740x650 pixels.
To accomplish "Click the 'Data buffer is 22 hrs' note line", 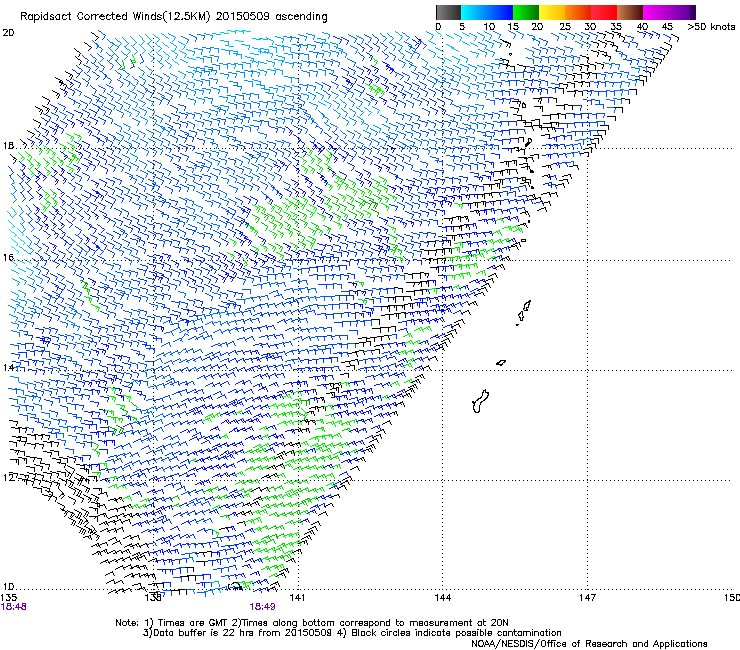I will [352, 633].
